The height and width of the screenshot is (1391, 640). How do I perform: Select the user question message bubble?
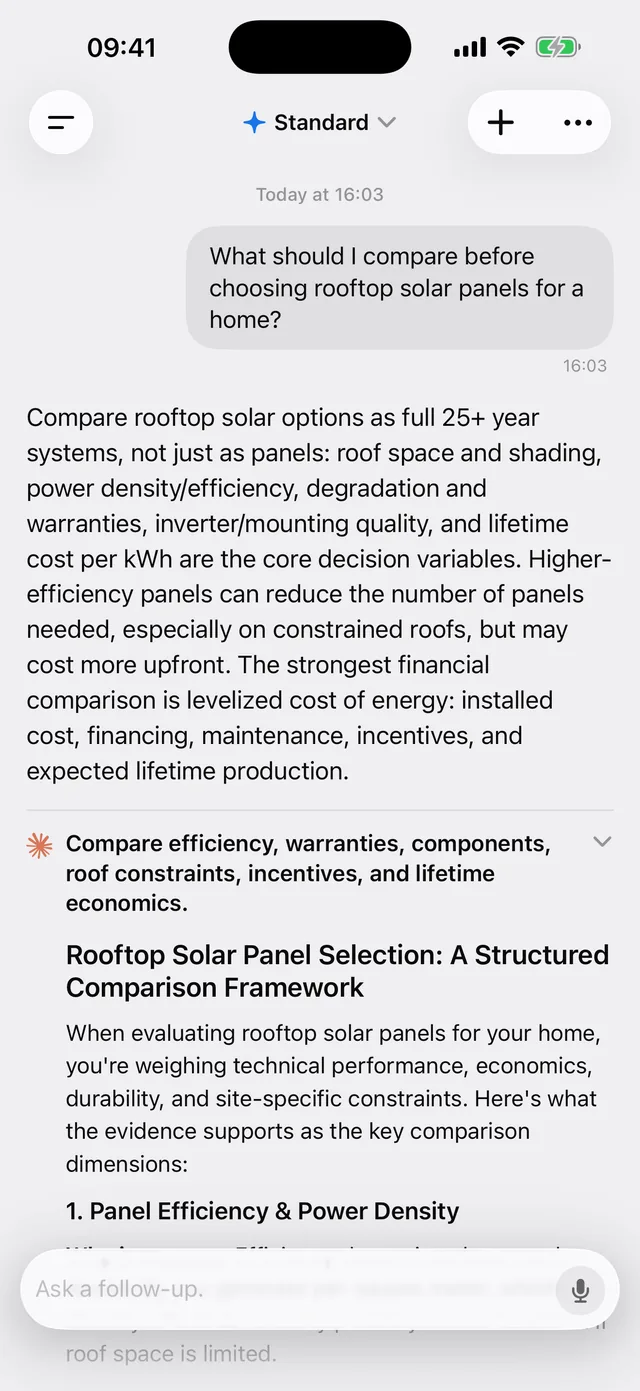click(x=399, y=288)
